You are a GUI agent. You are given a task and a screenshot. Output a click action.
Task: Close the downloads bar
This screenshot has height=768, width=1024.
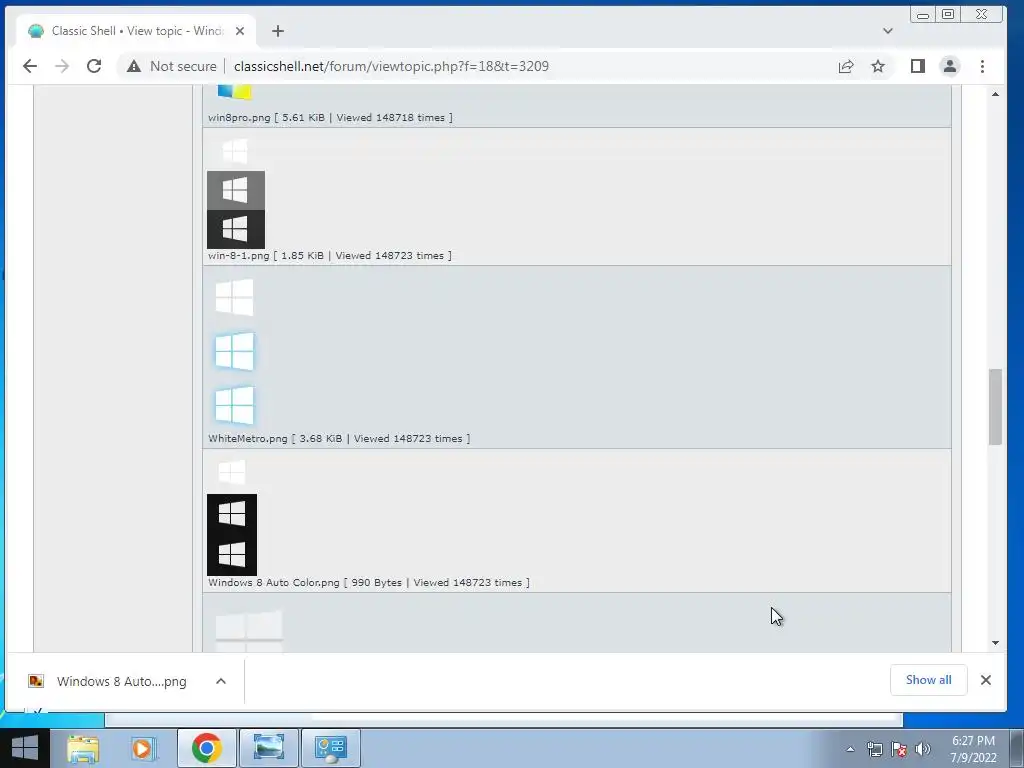tap(986, 680)
